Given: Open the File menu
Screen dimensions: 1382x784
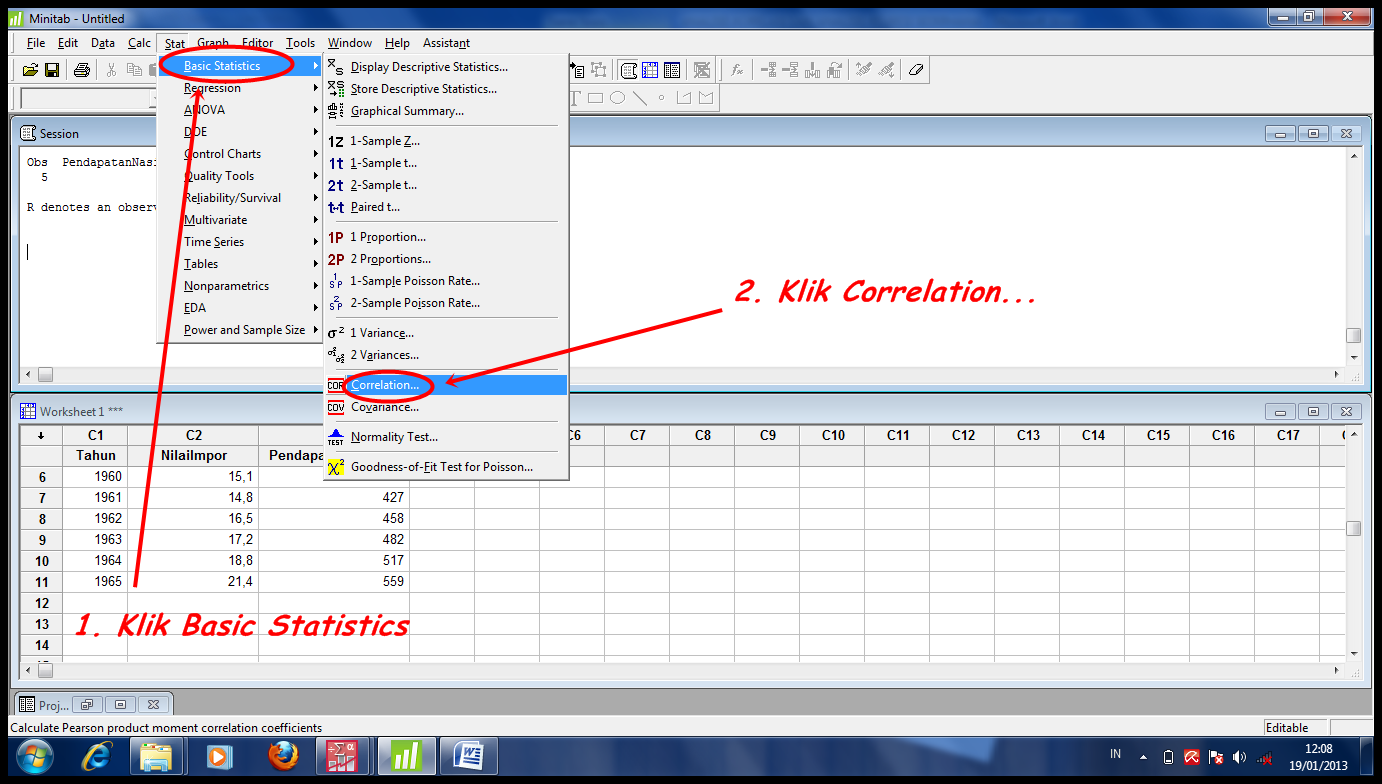Looking at the screenshot, I should click(36, 43).
